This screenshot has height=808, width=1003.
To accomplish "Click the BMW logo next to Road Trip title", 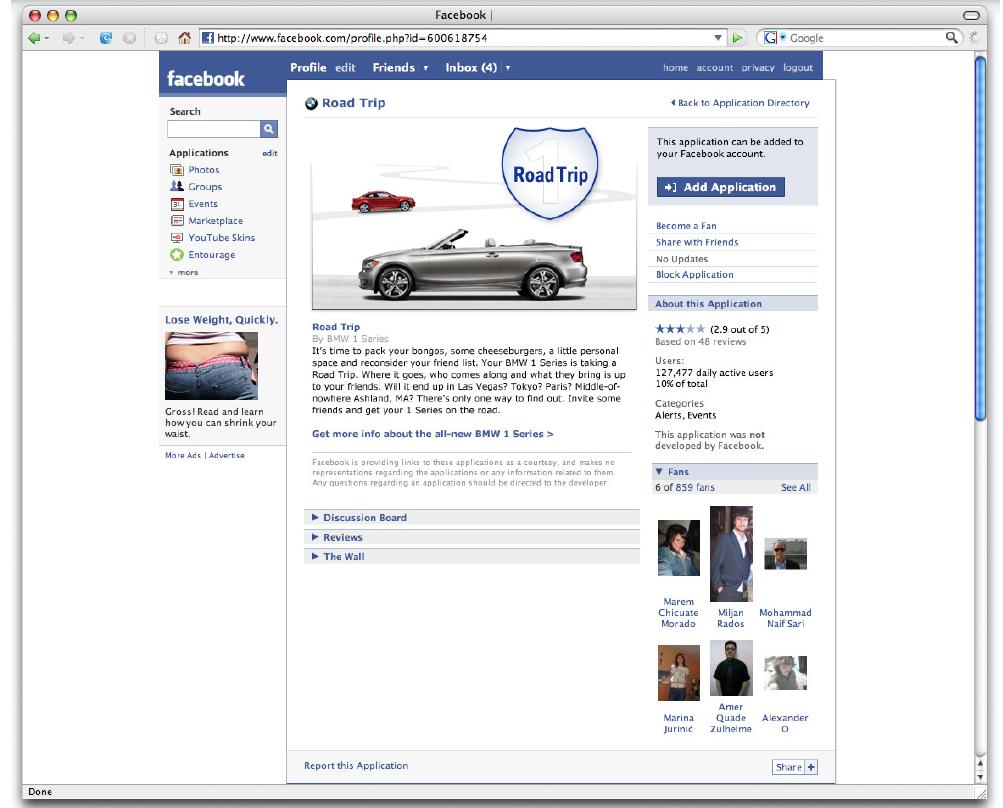I will pyautogui.click(x=312, y=104).
